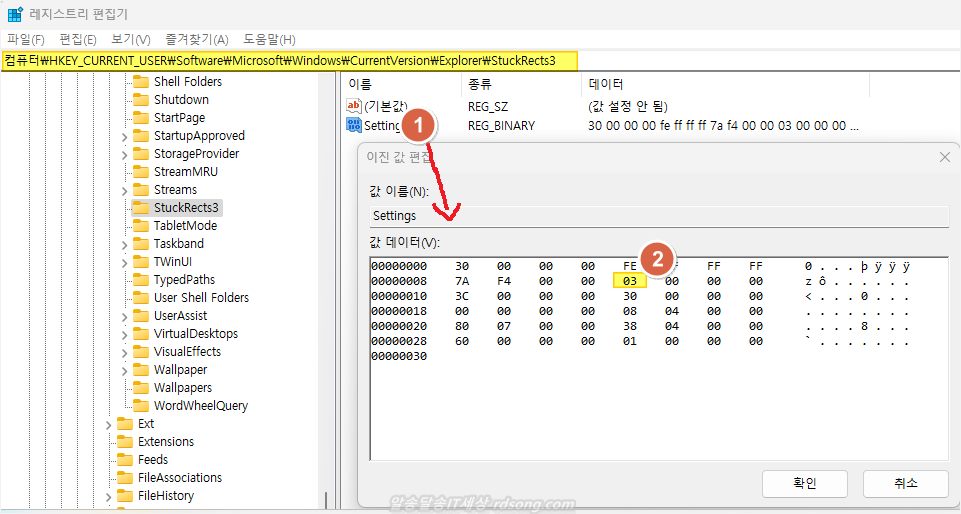
Task: Open the 즐겨찾기(A) menu
Action: (x=197, y=39)
